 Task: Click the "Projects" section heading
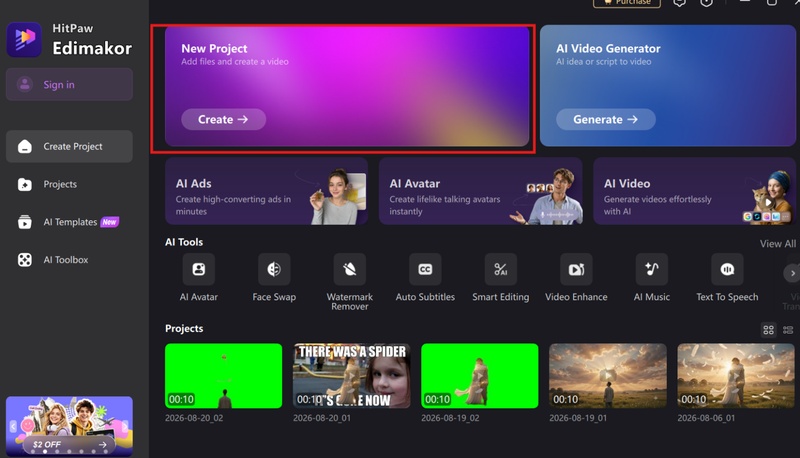[x=184, y=328]
